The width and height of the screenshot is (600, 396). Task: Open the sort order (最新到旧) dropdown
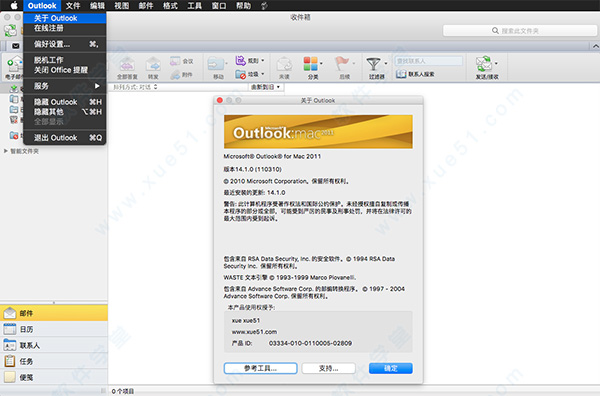(266, 87)
